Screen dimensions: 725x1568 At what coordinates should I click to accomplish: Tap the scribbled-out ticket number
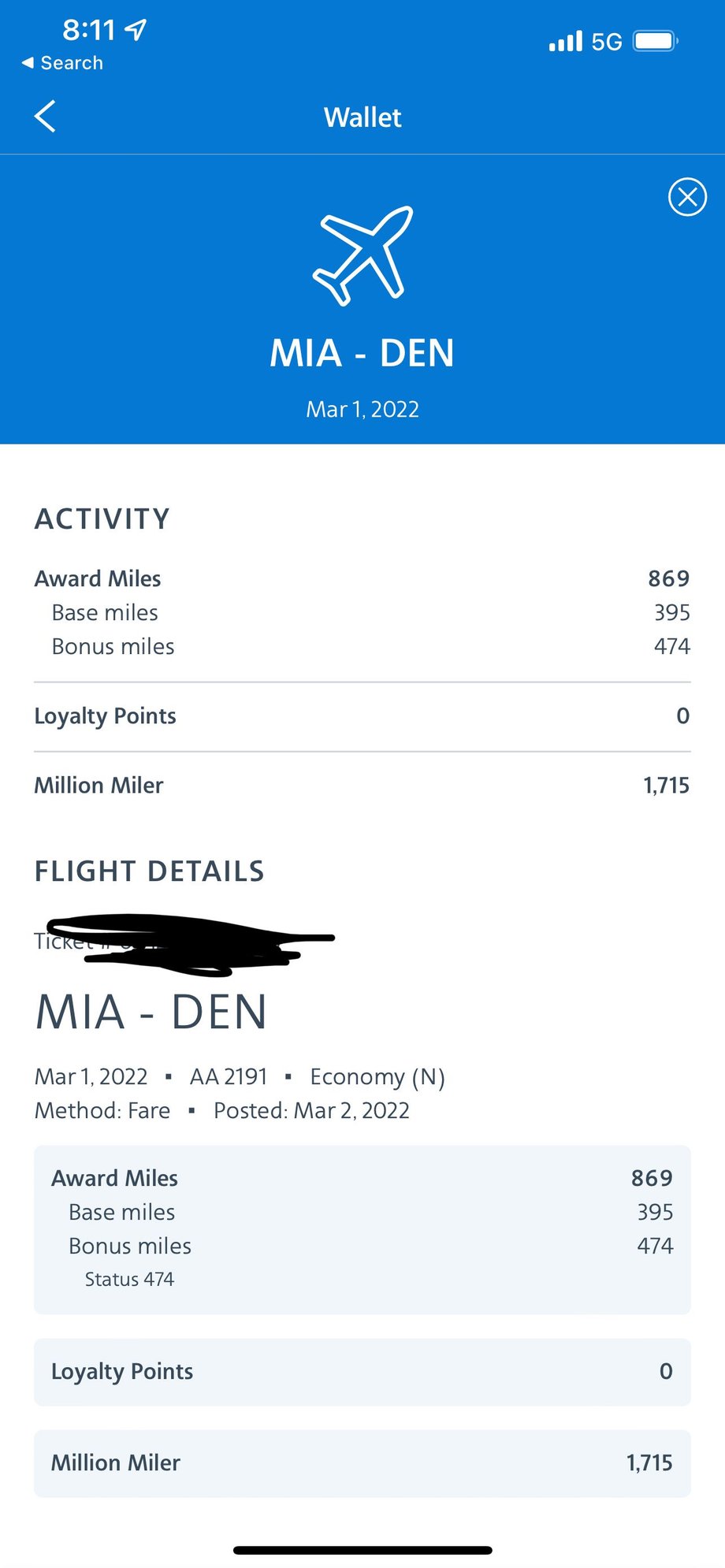click(x=189, y=942)
